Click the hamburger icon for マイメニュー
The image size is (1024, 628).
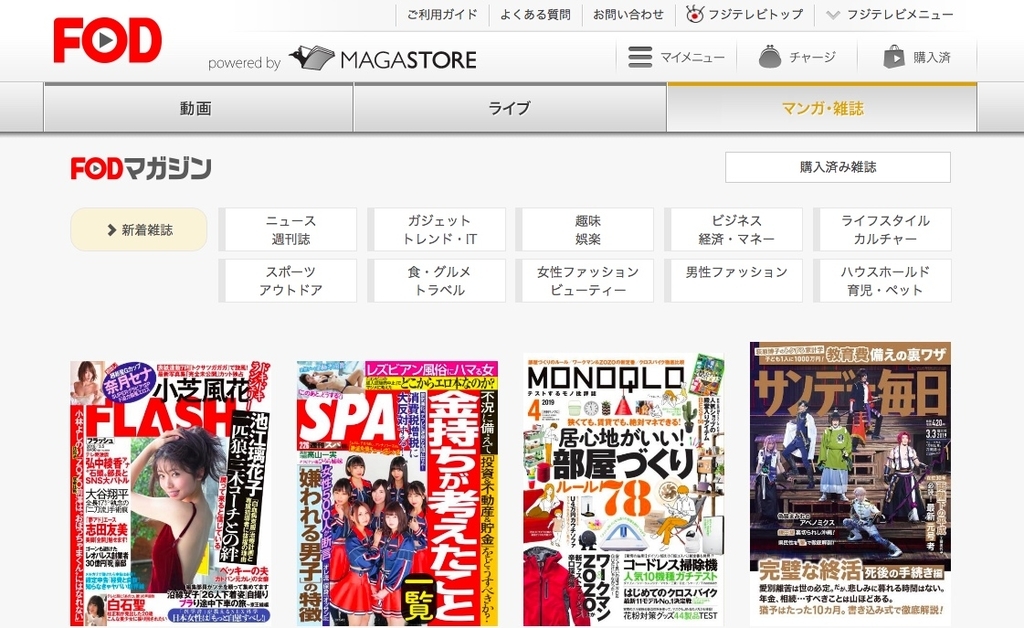coord(640,57)
